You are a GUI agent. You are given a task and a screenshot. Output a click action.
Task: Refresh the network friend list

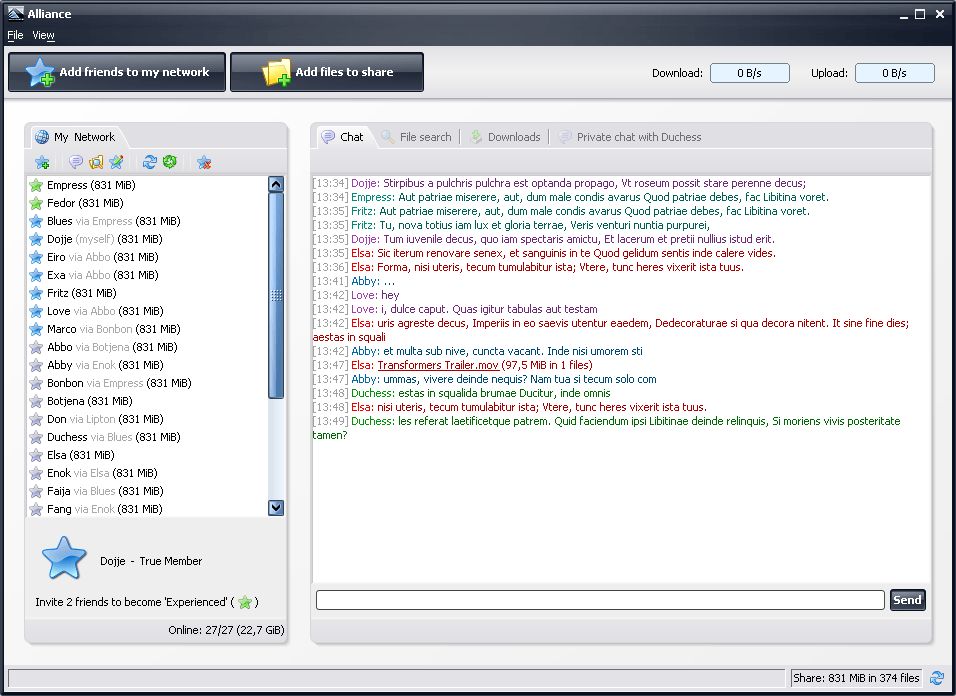(151, 161)
